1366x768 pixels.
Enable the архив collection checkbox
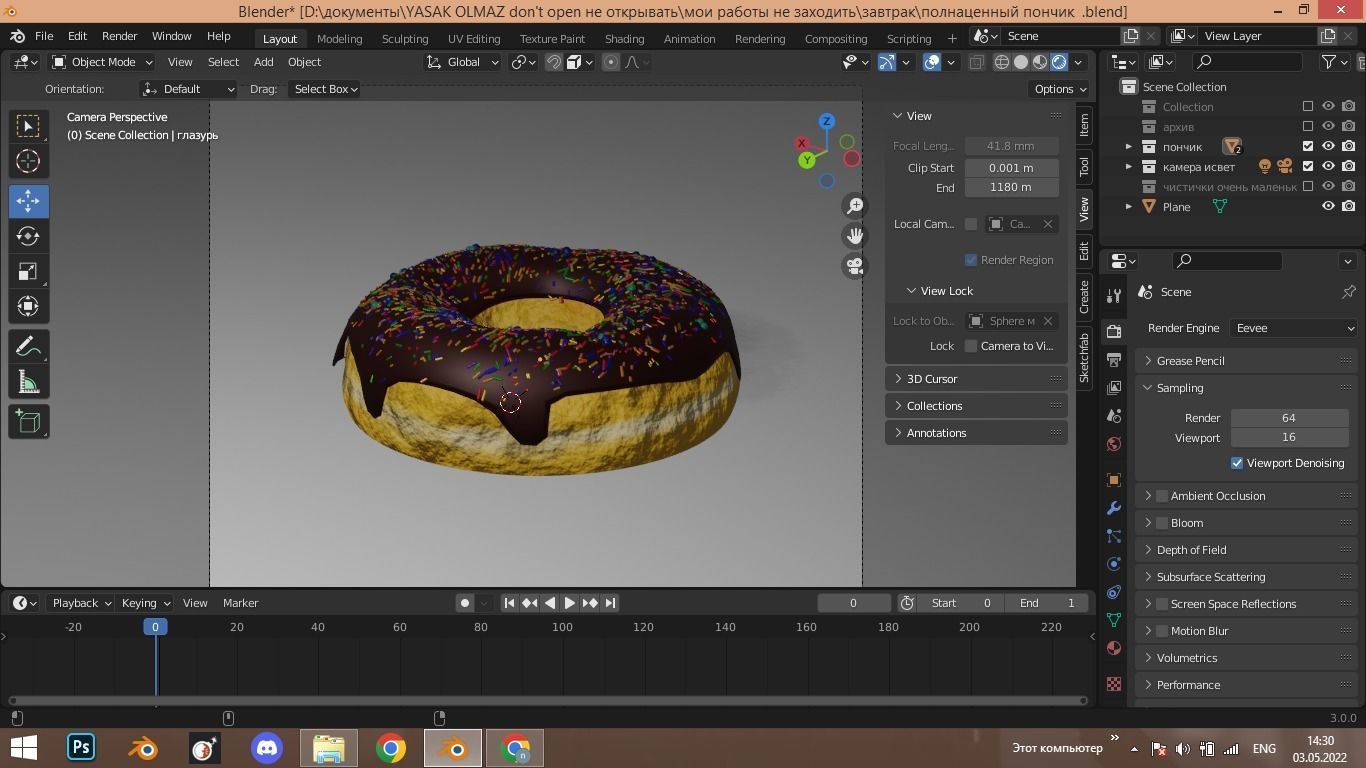(x=1308, y=126)
